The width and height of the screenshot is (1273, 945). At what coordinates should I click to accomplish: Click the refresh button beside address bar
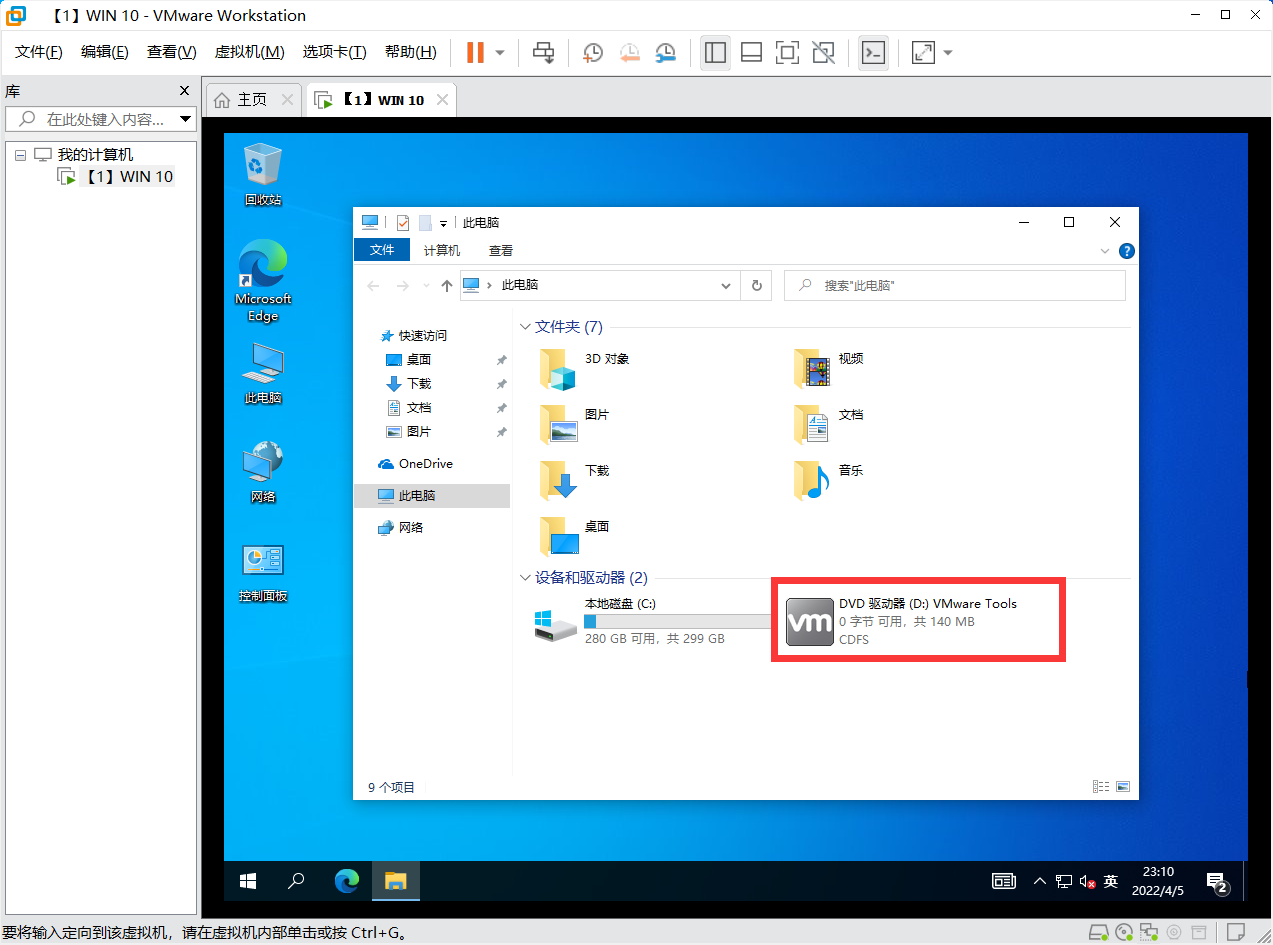tap(756, 286)
